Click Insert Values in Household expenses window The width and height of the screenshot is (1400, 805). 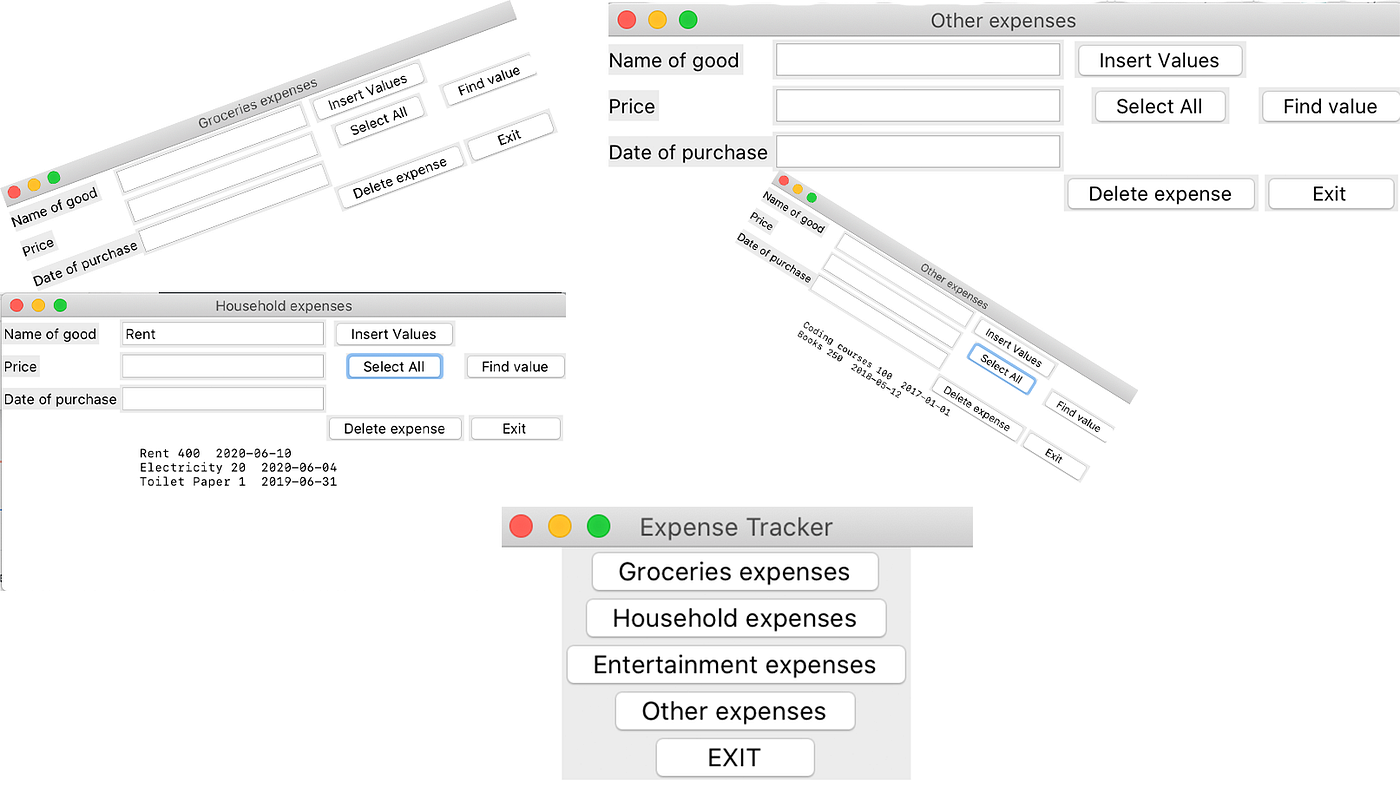click(x=394, y=333)
